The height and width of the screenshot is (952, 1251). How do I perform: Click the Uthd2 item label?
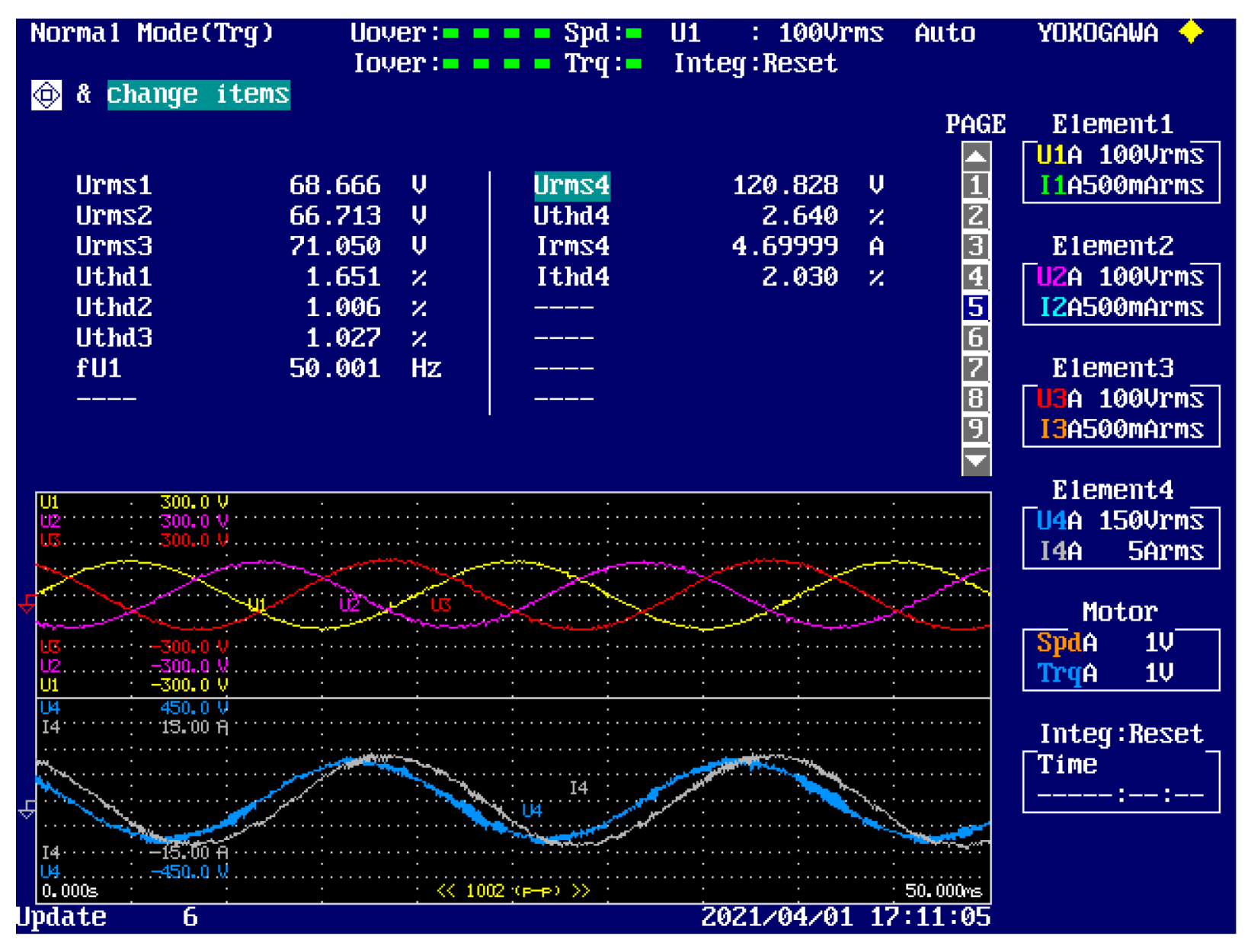coord(114,308)
